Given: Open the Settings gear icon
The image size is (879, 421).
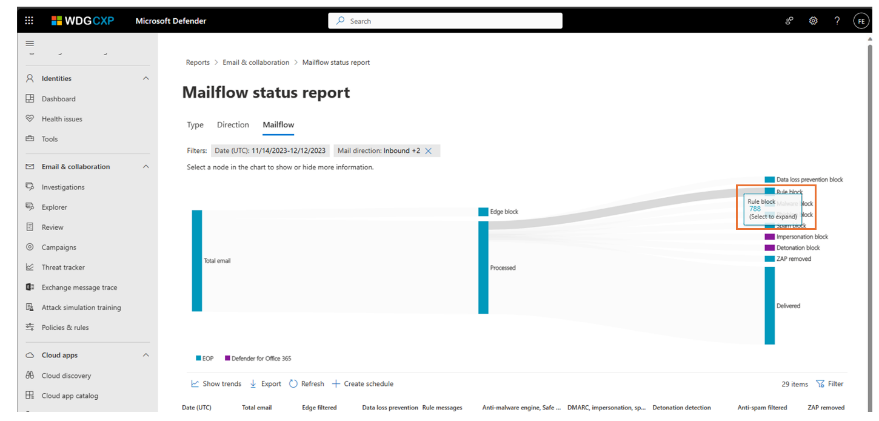Looking at the screenshot, I should click(813, 21).
